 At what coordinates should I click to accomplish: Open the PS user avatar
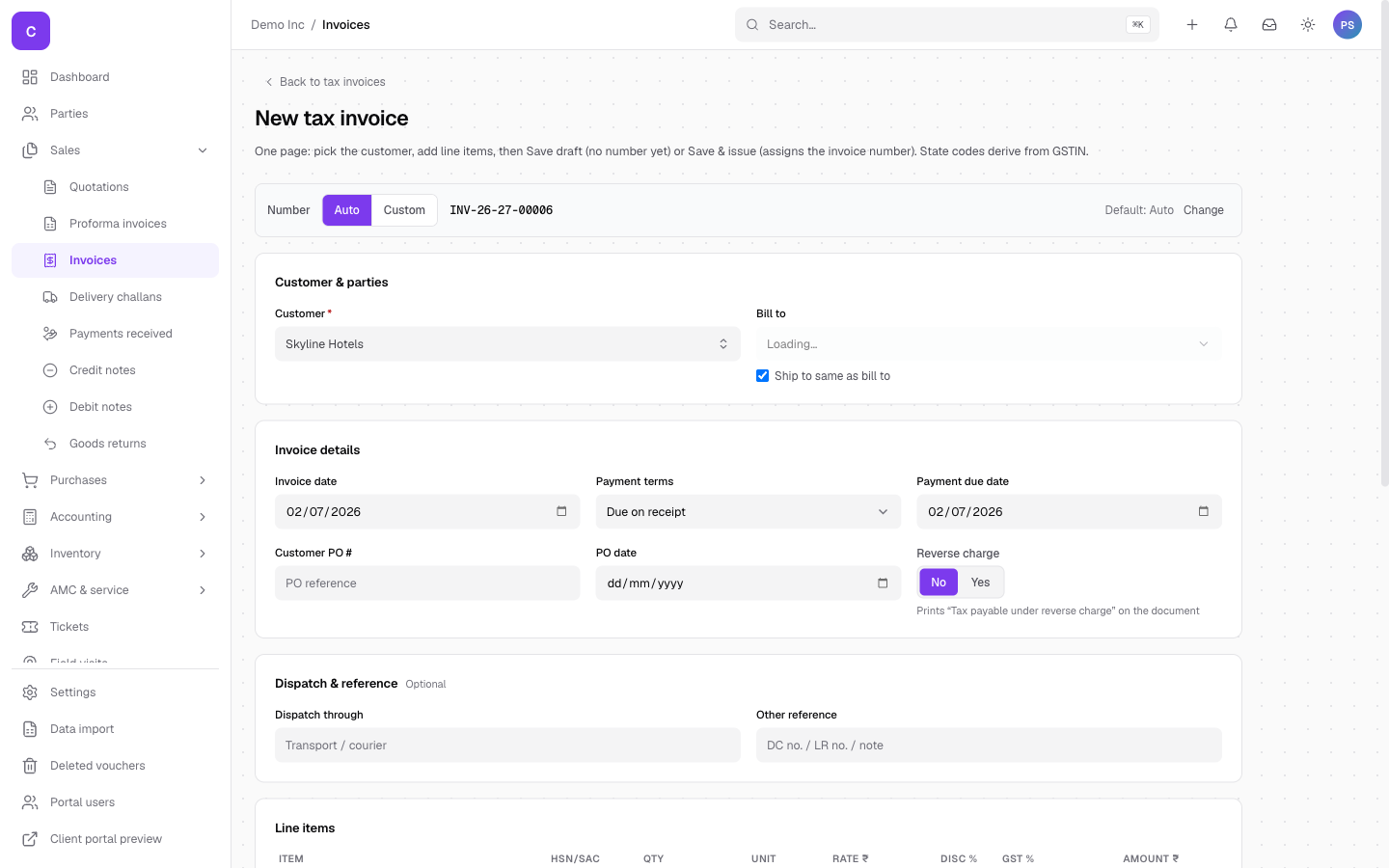(x=1348, y=25)
